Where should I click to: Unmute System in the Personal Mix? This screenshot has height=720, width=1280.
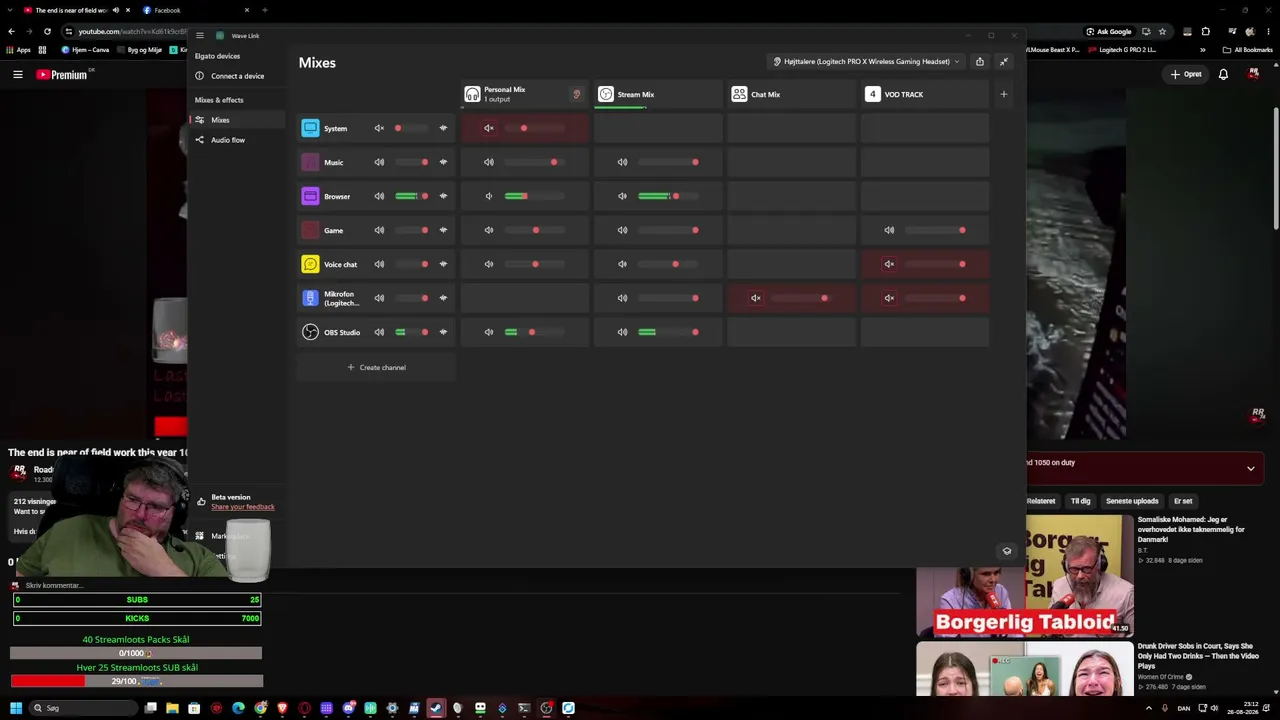(x=489, y=128)
